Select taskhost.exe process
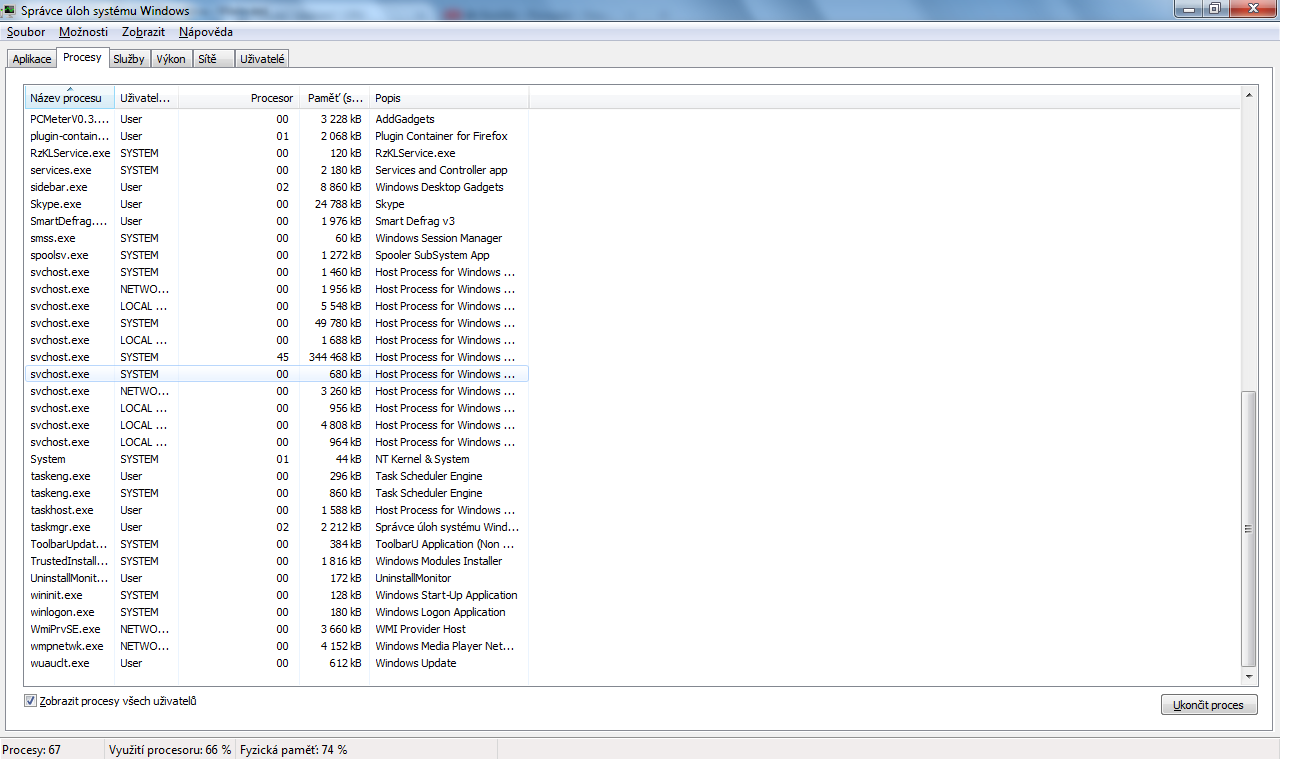This screenshot has height=760, width=1312. pyautogui.click(x=276, y=510)
